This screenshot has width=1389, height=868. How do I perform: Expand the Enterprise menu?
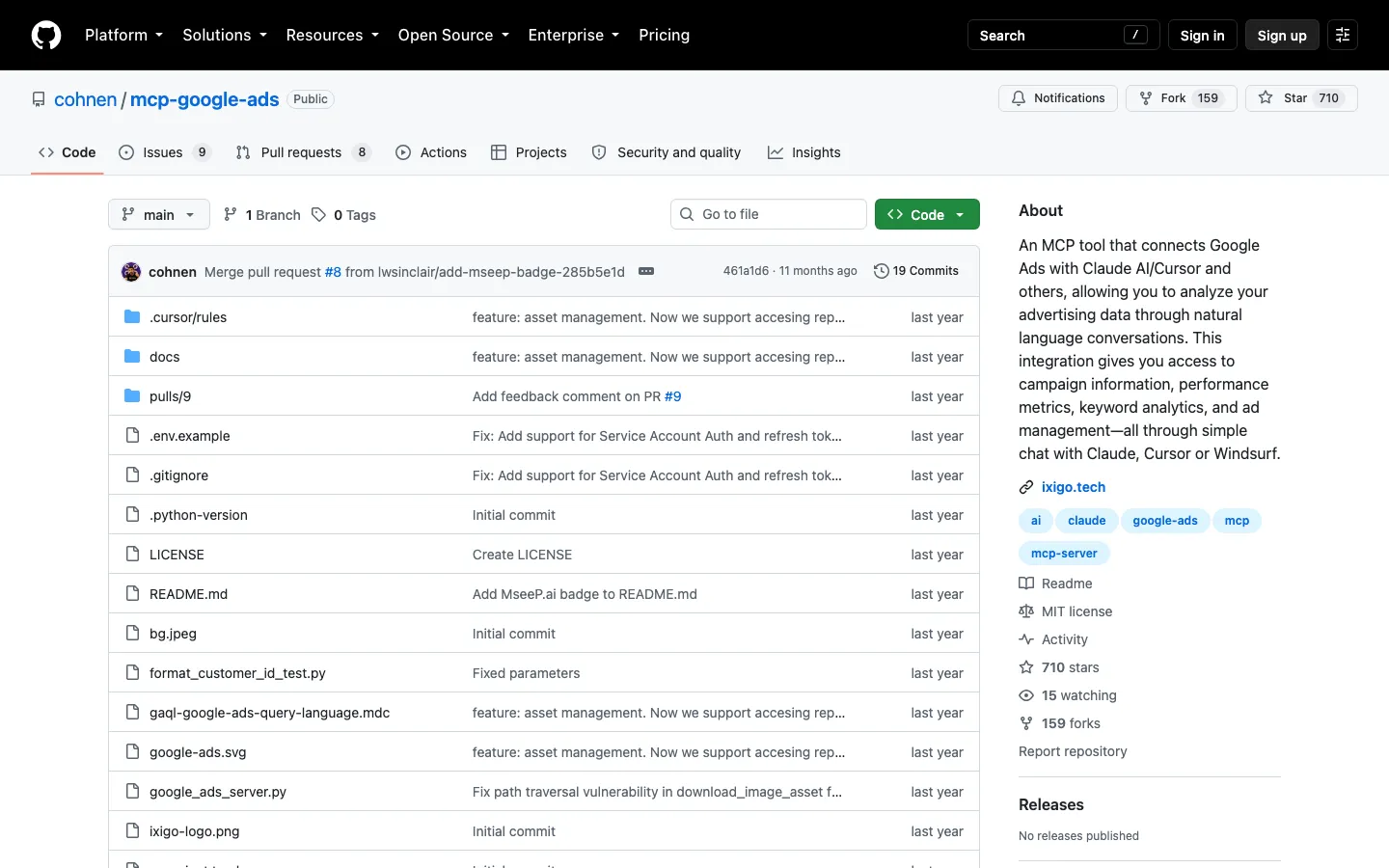(x=574, y=35)
